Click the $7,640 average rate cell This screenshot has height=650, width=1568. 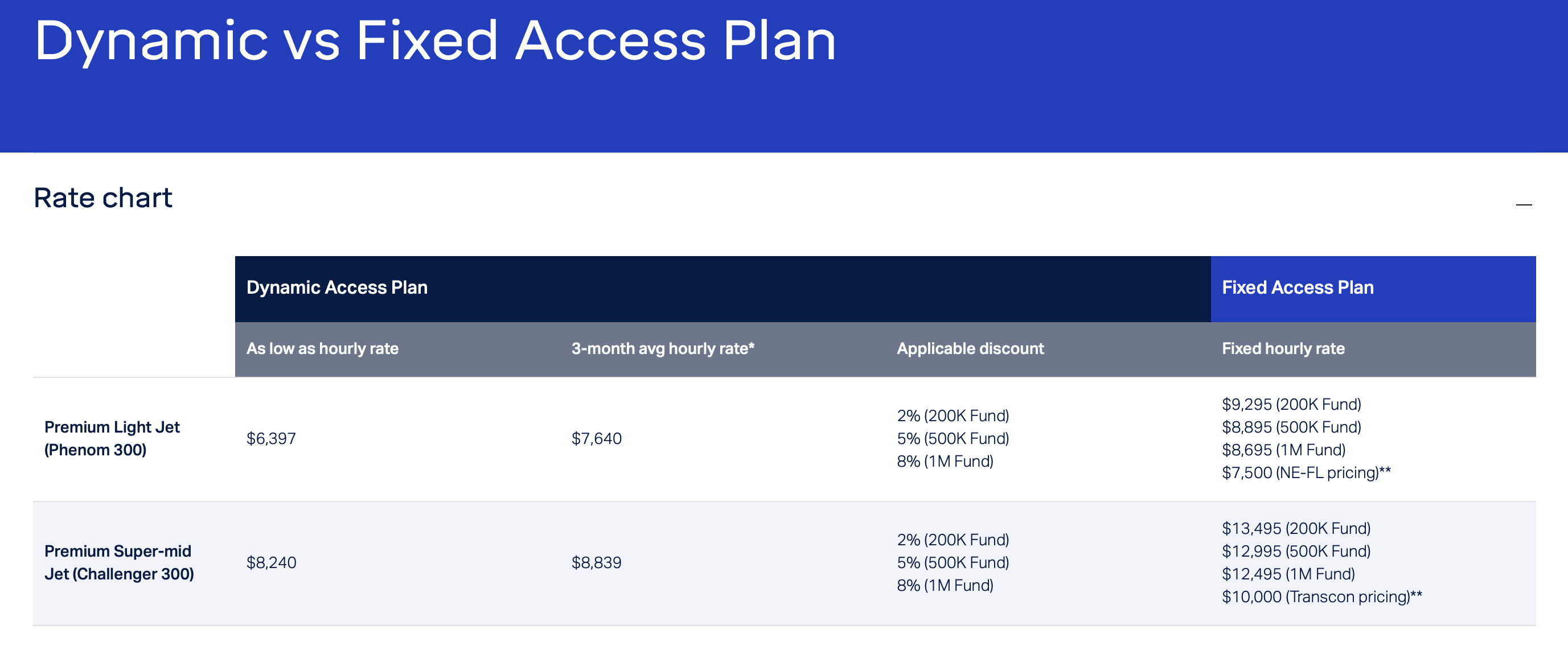596,438
